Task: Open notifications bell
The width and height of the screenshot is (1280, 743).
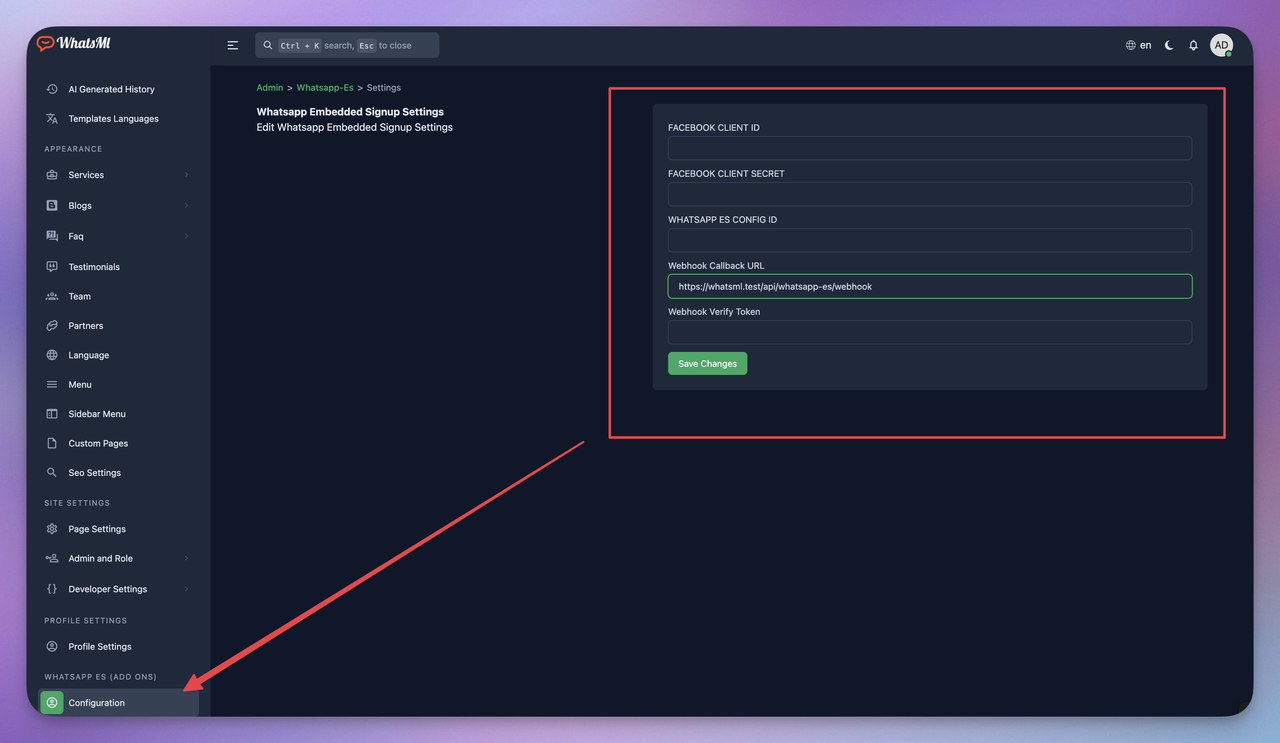Action: pyautogui.click(x=1193, y=45)
